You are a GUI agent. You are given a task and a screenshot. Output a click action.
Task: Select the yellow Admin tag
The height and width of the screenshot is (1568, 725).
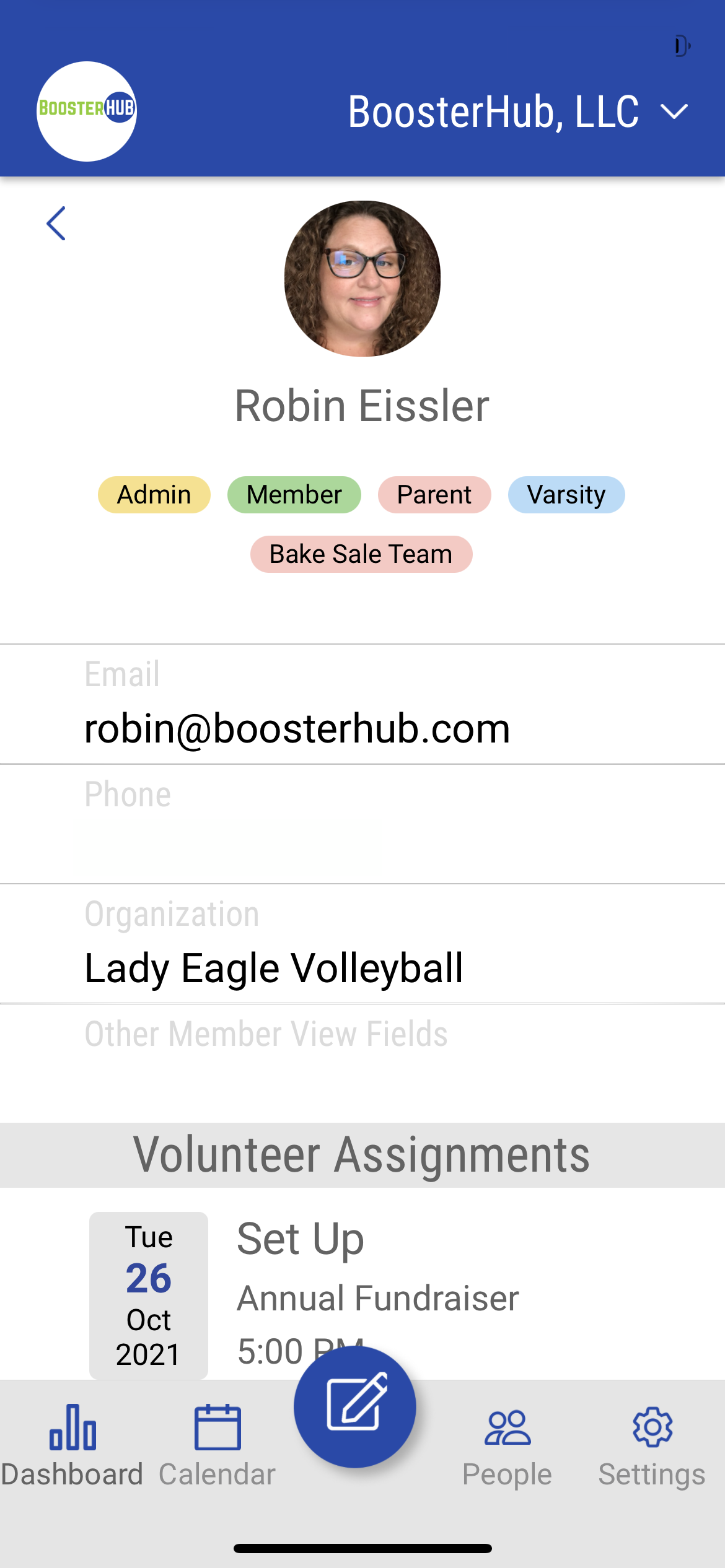154,495
